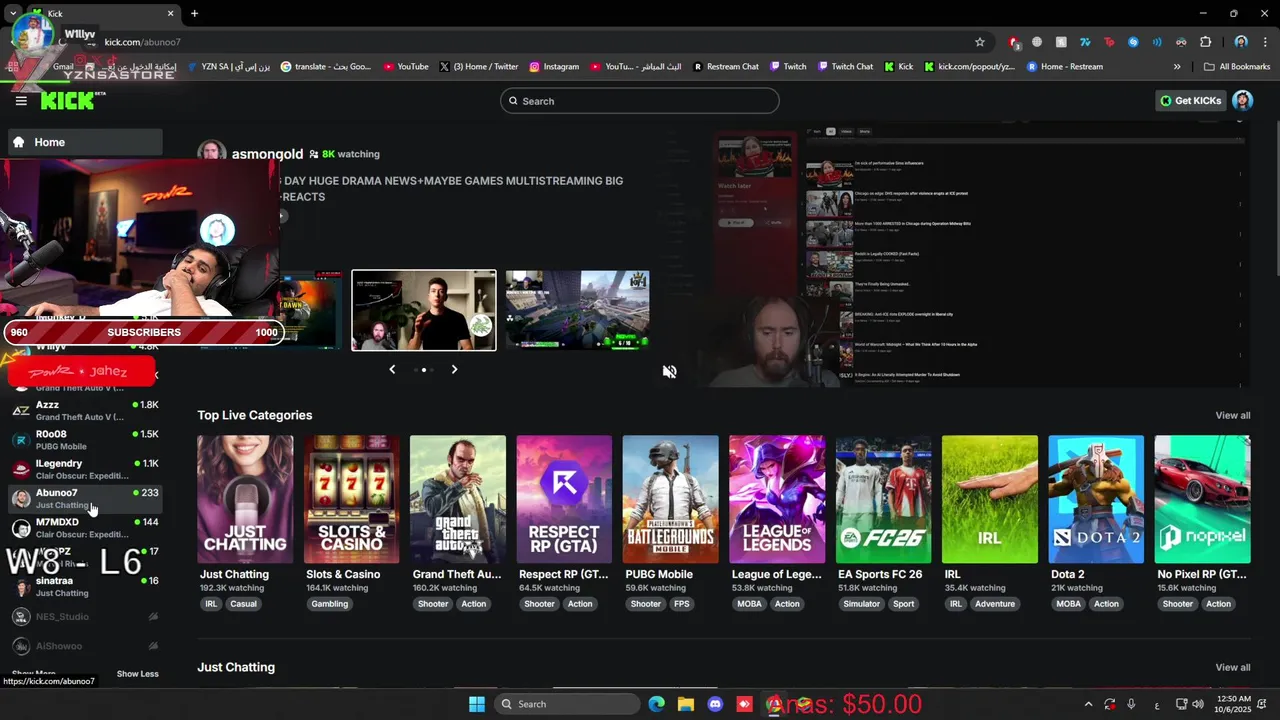Expand hidden bookmarks with the chevron
The width and height of the screenshot is (1280, 720).
pyautogui.click(x=1177, y=67)
